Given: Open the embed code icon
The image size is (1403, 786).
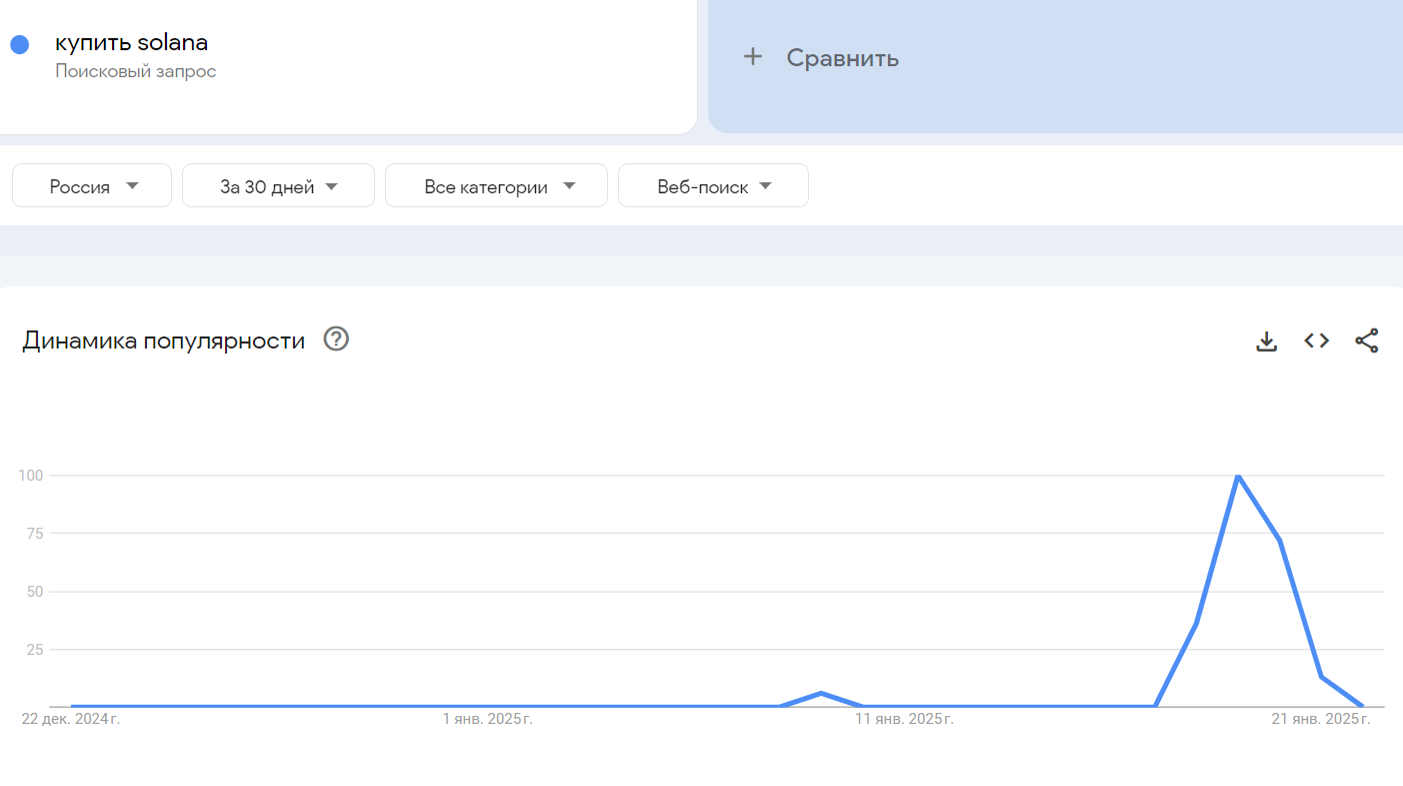Looking at the screenshot, I should [x=1316, y=341].
